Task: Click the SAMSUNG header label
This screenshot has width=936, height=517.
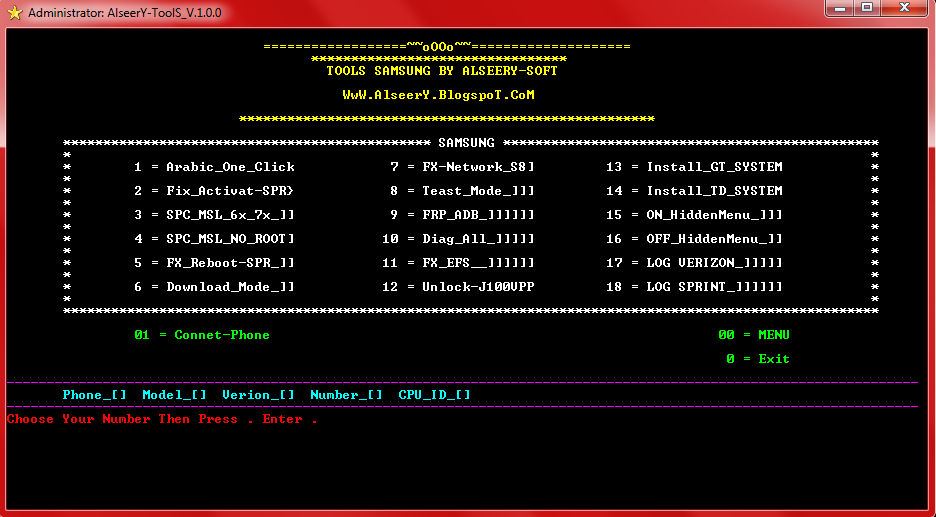Action: pos(466,143)
